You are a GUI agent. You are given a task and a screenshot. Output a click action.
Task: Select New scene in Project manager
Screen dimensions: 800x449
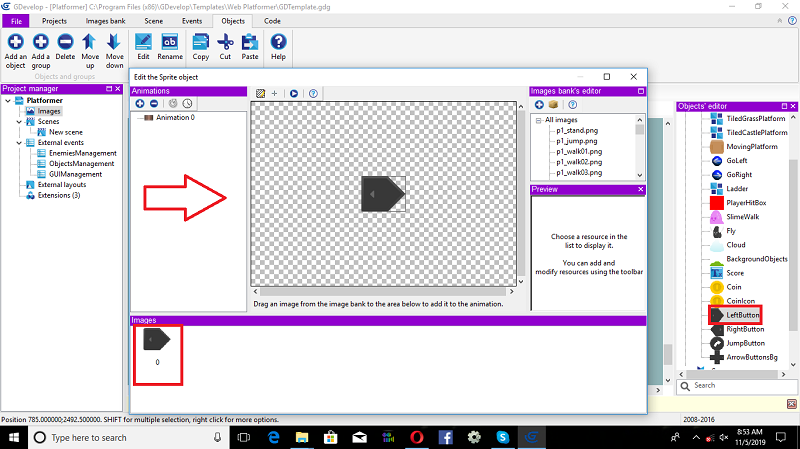tap(65, 132)
